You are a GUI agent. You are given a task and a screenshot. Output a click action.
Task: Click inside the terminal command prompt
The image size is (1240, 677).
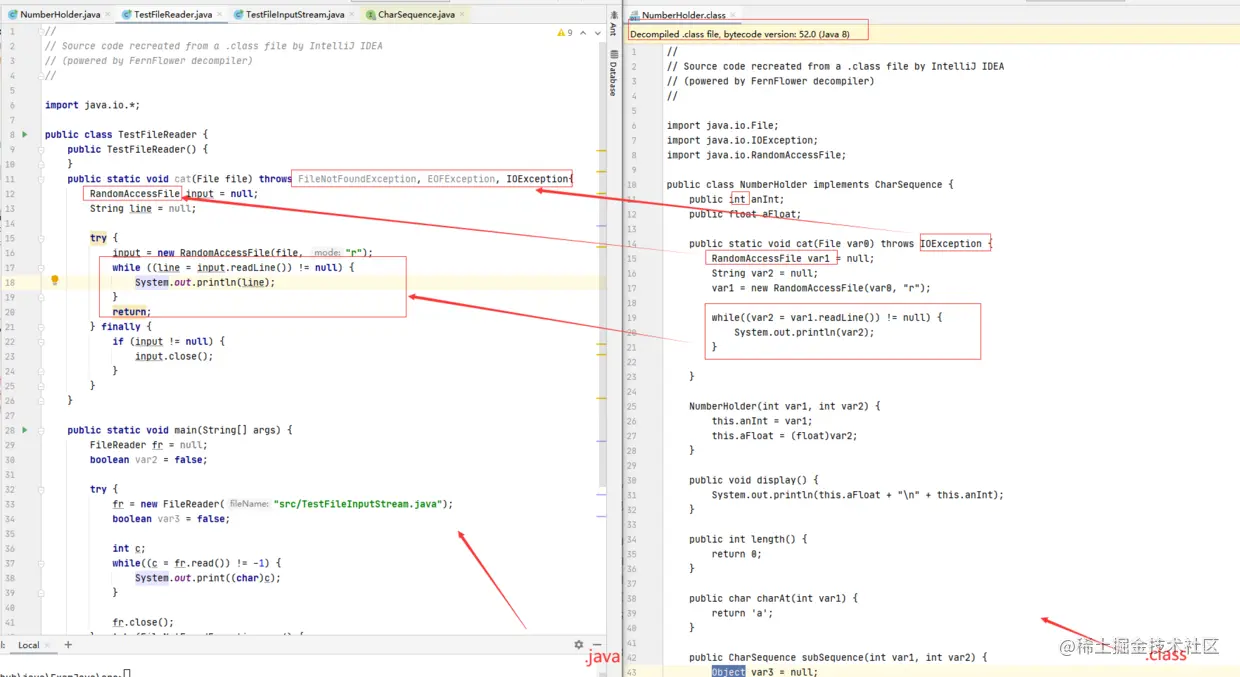(128, 673)
